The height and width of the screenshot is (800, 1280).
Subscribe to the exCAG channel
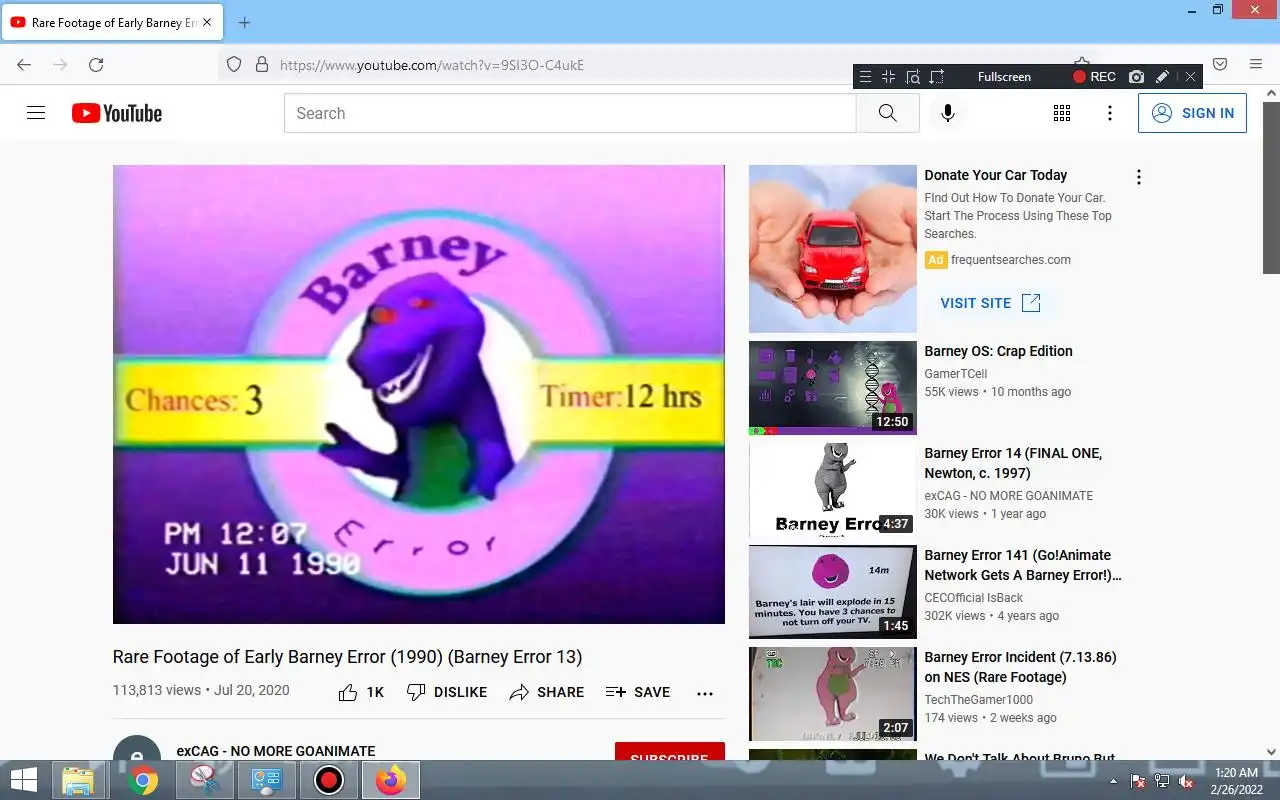click(670, 754)
